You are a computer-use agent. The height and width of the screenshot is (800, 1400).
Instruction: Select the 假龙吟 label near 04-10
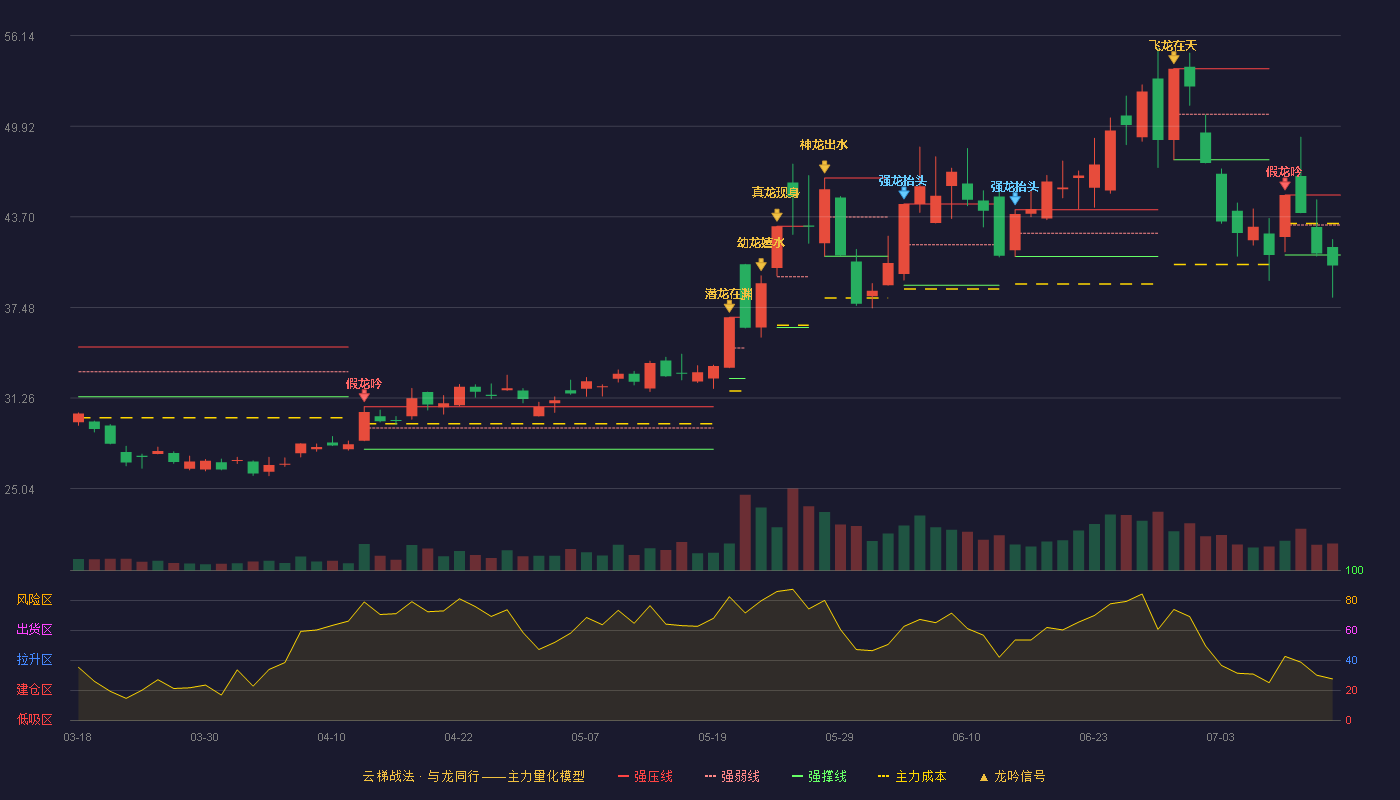364,383
